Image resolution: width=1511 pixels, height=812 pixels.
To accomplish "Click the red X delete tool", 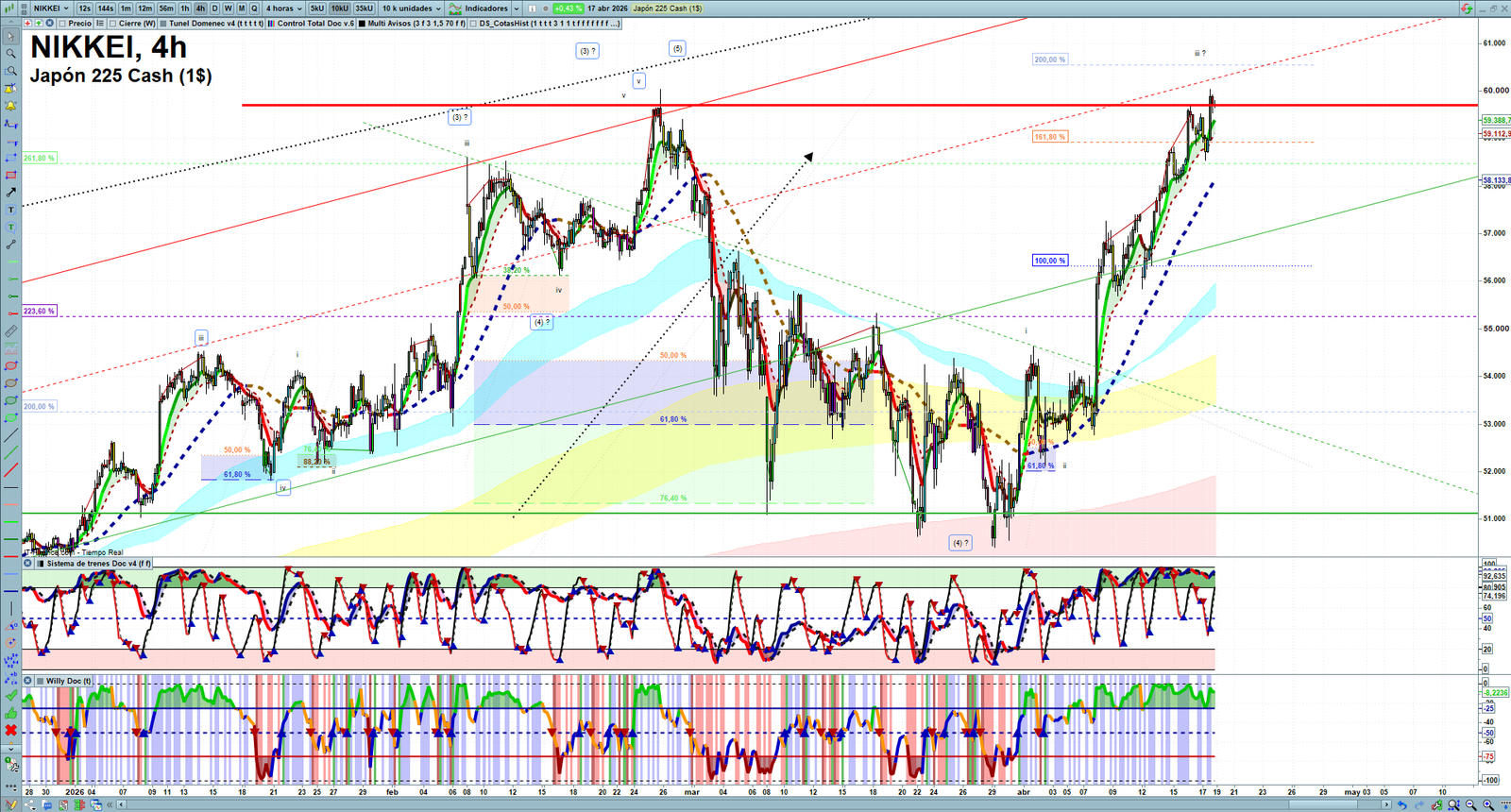I will [10, 730].
